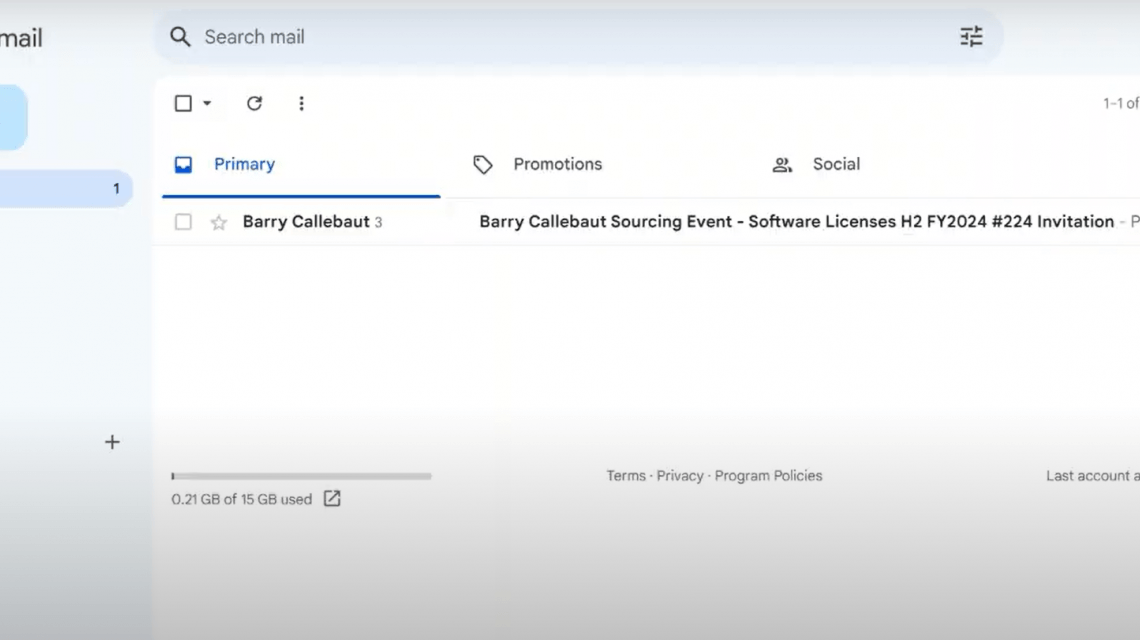Click the Promotions tag icon
This screenshot has height=640, width=1140.
point(483,165)
